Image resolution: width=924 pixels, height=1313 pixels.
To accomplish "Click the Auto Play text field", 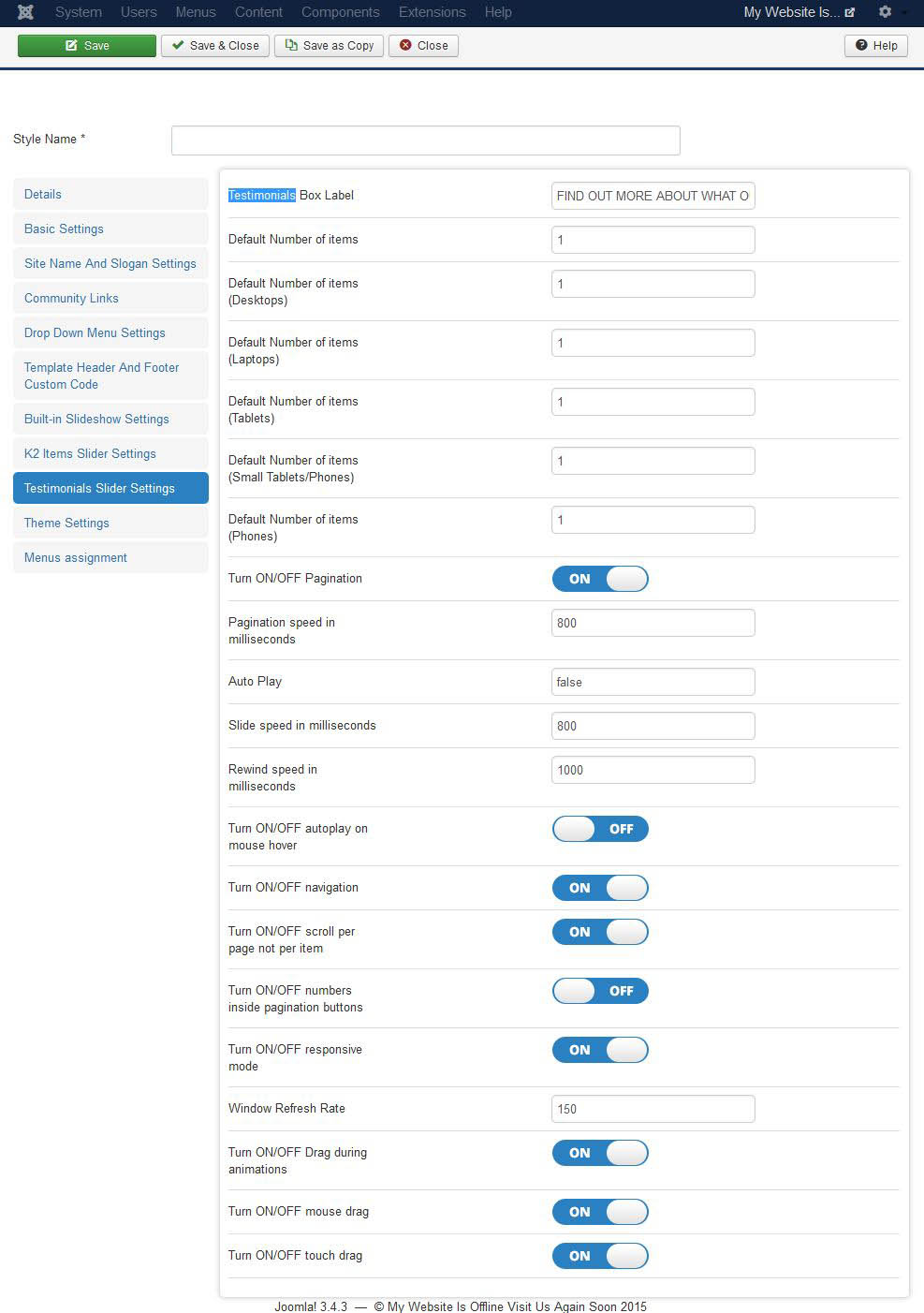I will [x=653, y=682].
